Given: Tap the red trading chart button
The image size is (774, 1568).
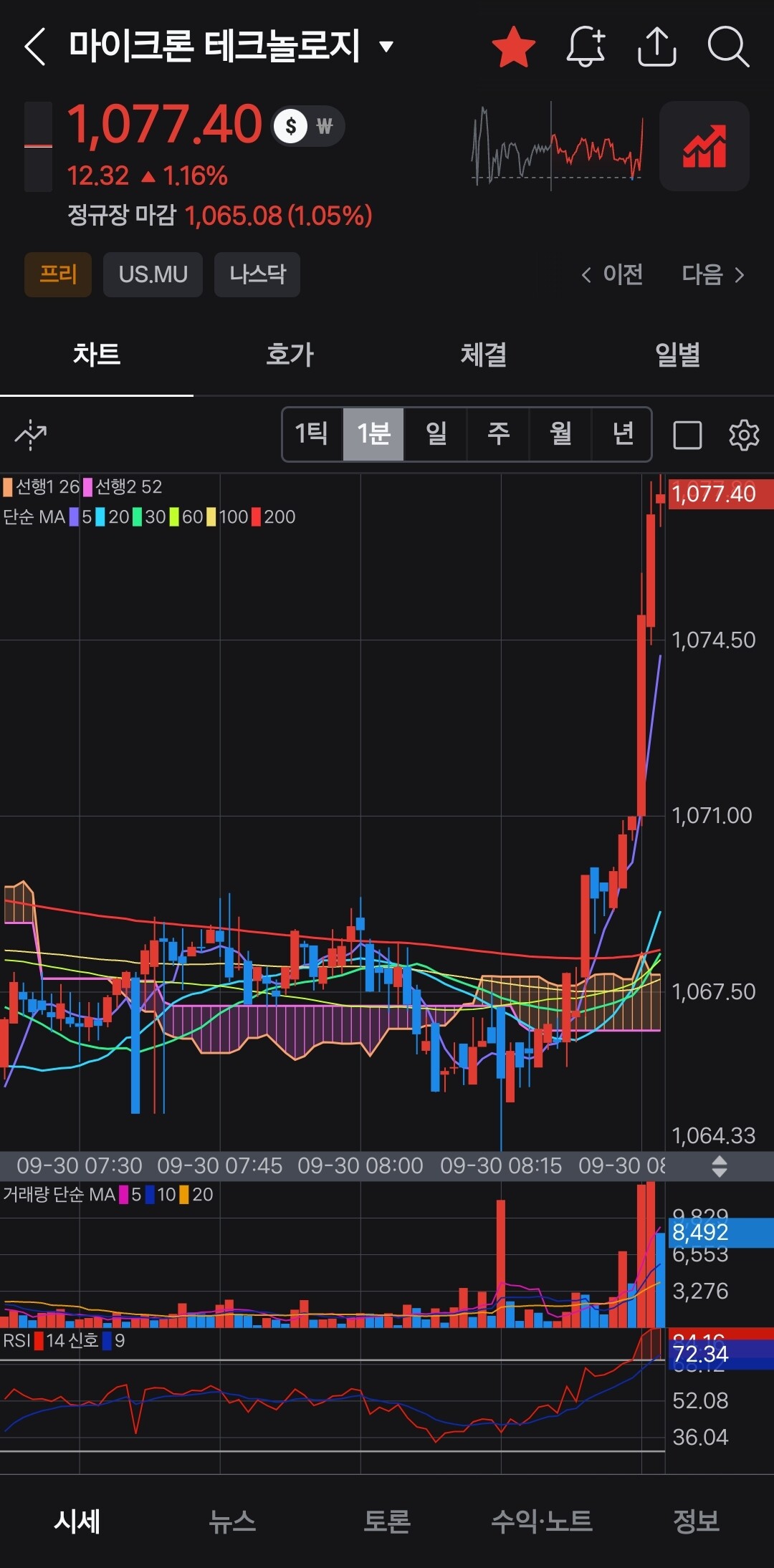Looking at the screenshot, I should pos(704,146).
